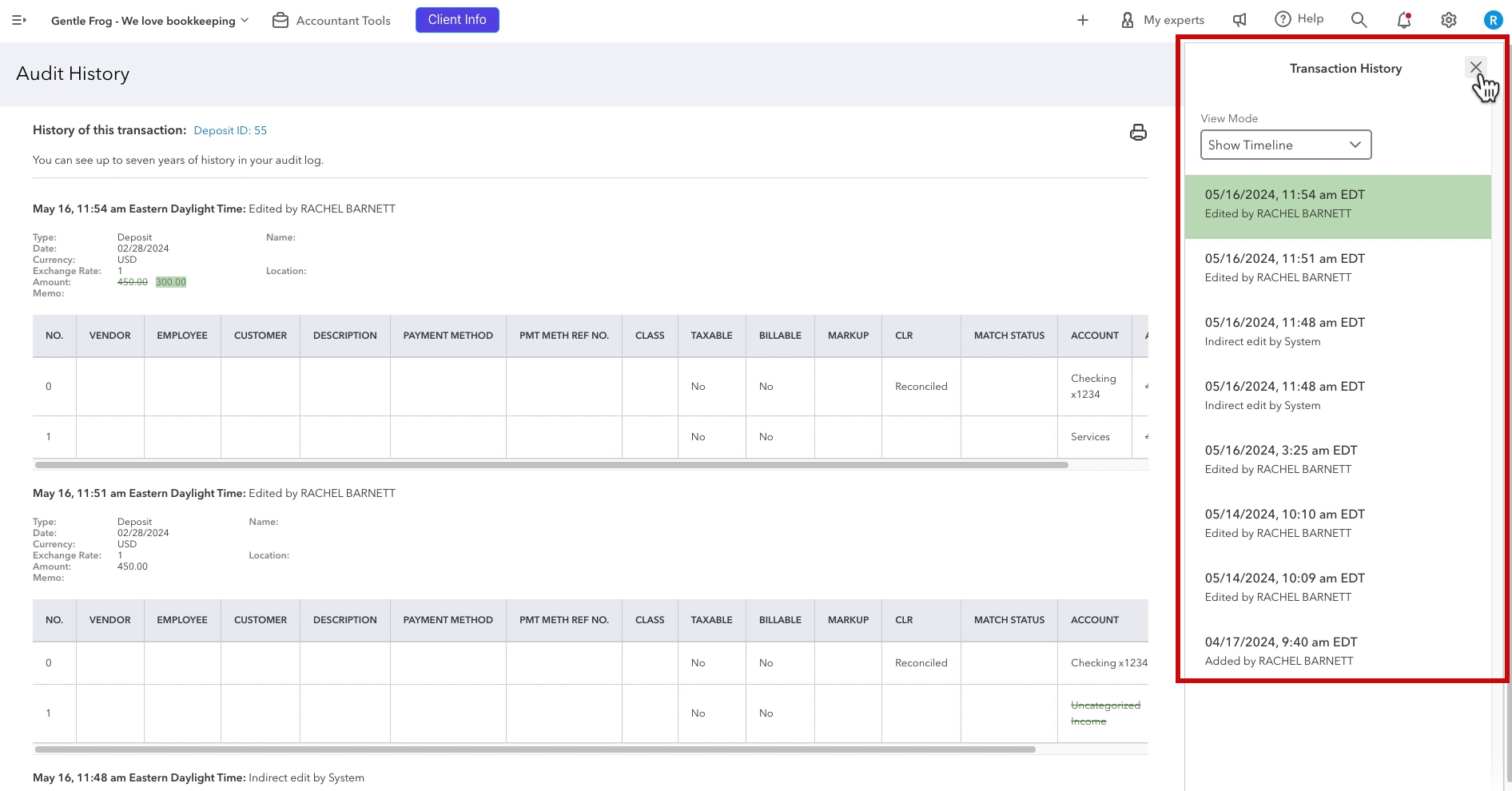Open the megaphone announcements icon
Screen dimensions: 1512x791
coord(1239,20)
